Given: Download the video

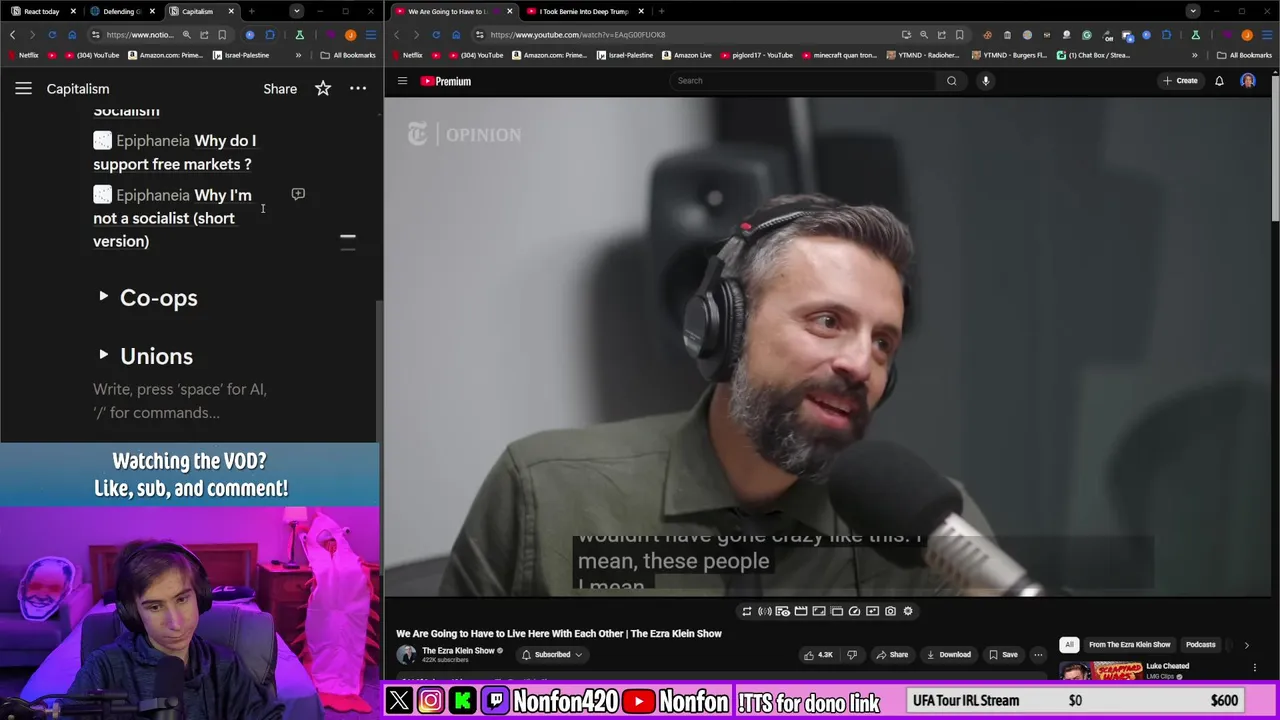Looking at the screenshot, I should point(948,655).
